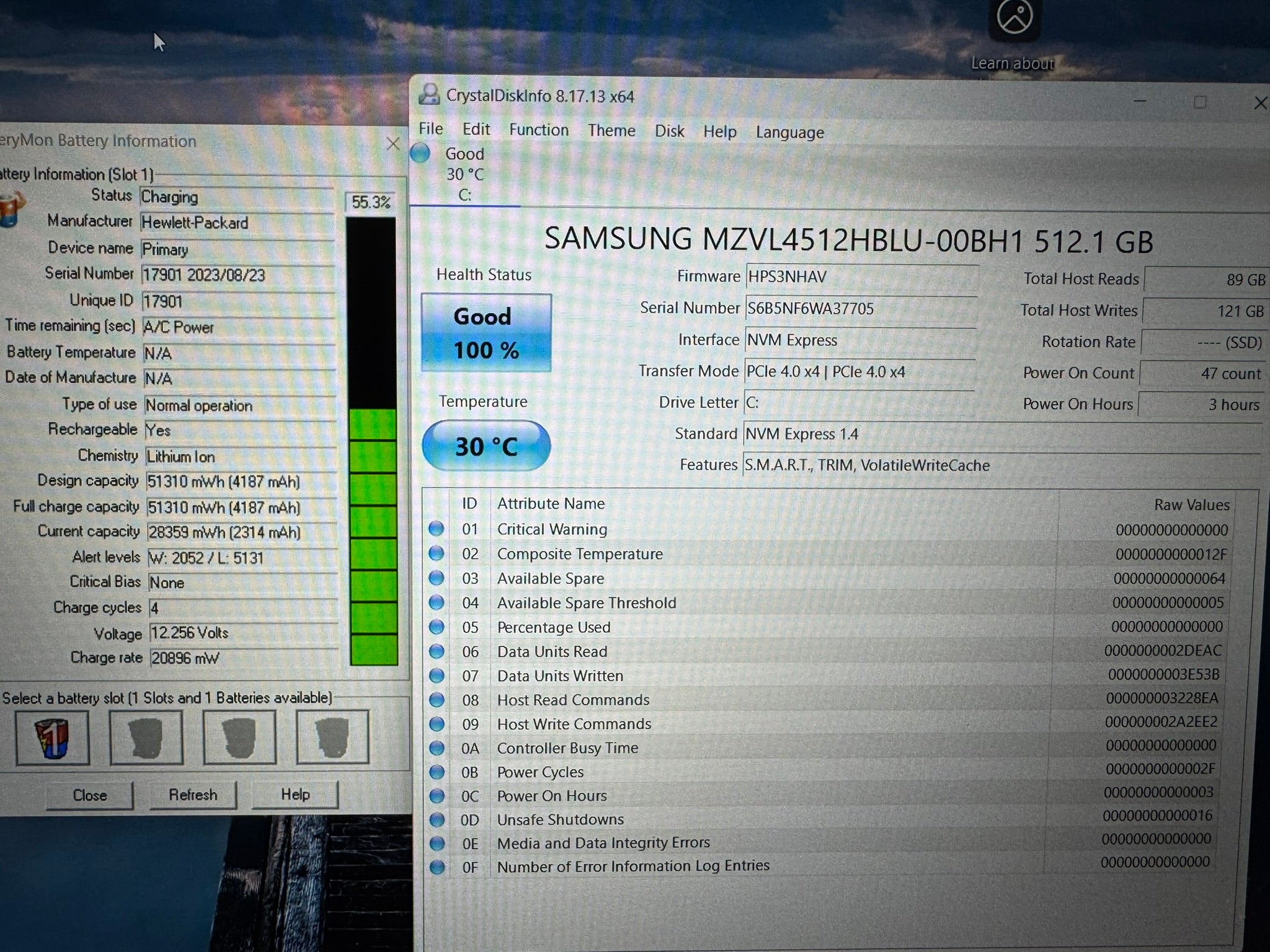Click the Raw Values column header
The width and height of the screenshot is (1270, 952).
point(1191,505)
